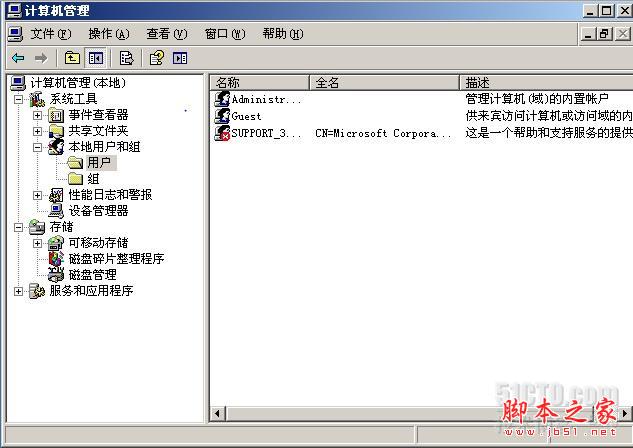
Task: Click the horizontal scrollbar left arrow
Action: 218,413
